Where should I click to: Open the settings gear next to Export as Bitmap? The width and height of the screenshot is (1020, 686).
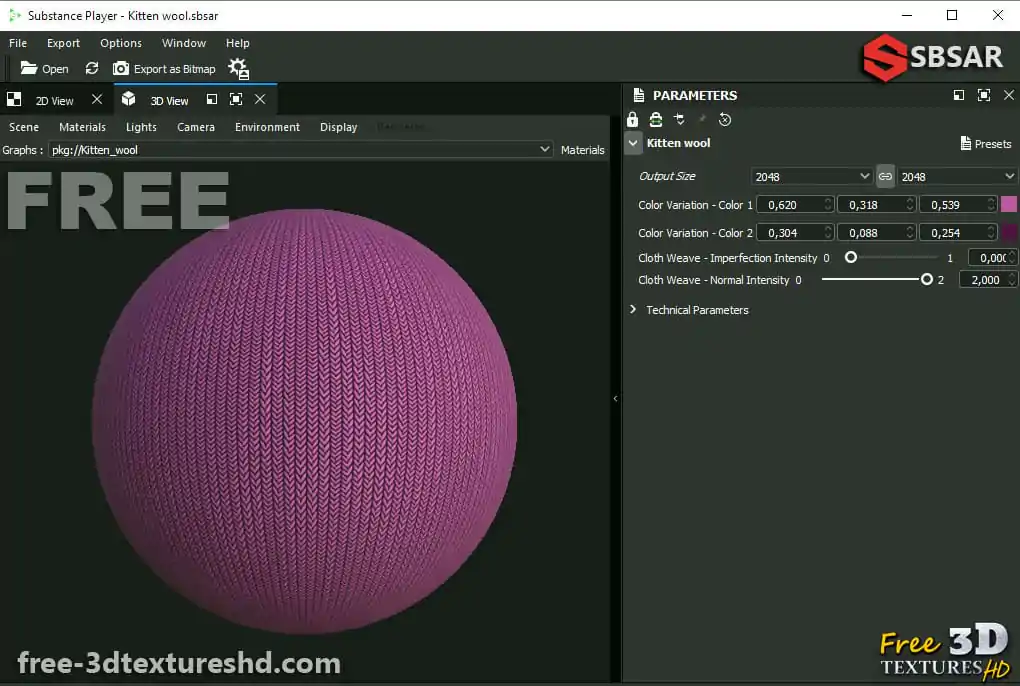pos(238,68)
